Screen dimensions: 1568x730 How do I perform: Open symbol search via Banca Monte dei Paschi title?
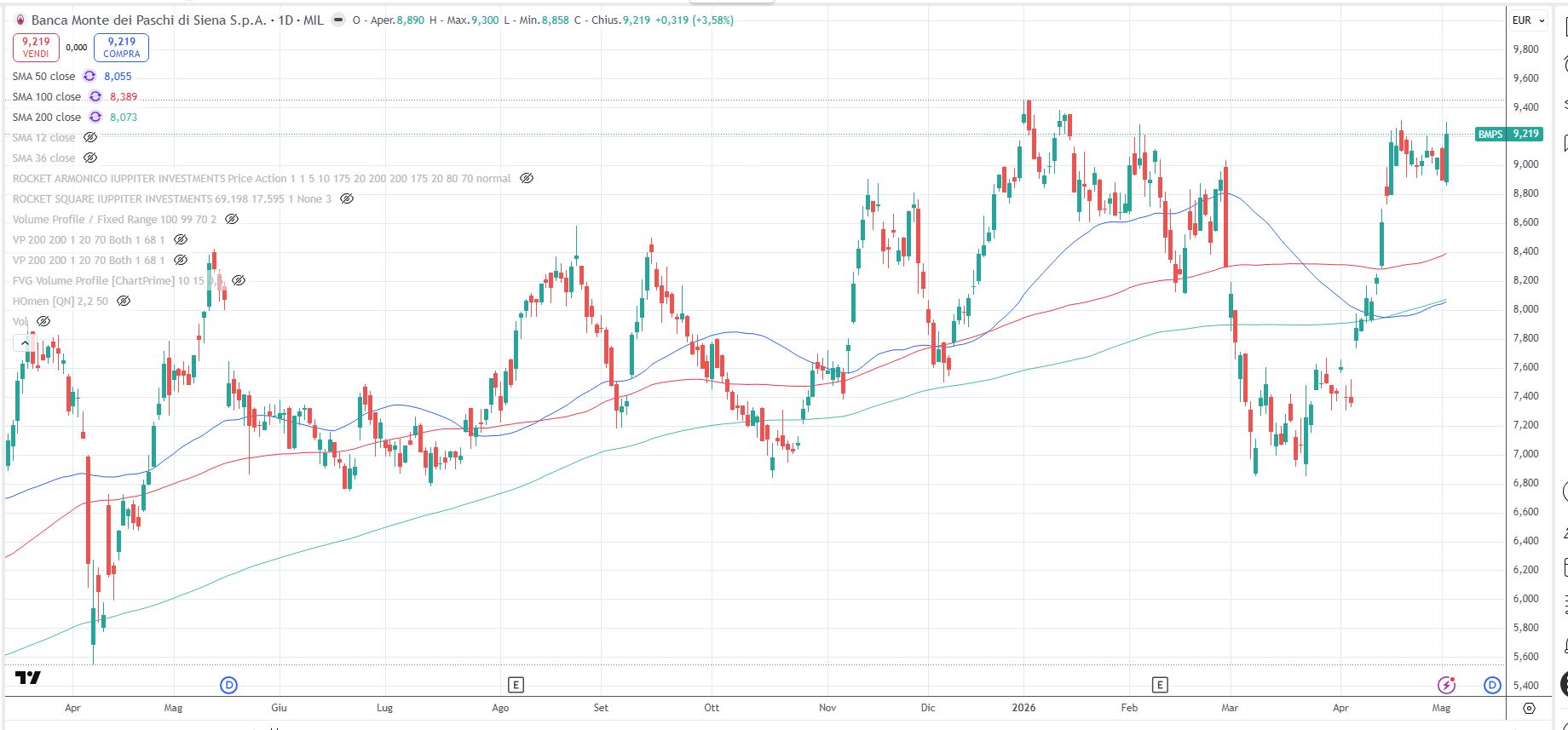[149, 20]
